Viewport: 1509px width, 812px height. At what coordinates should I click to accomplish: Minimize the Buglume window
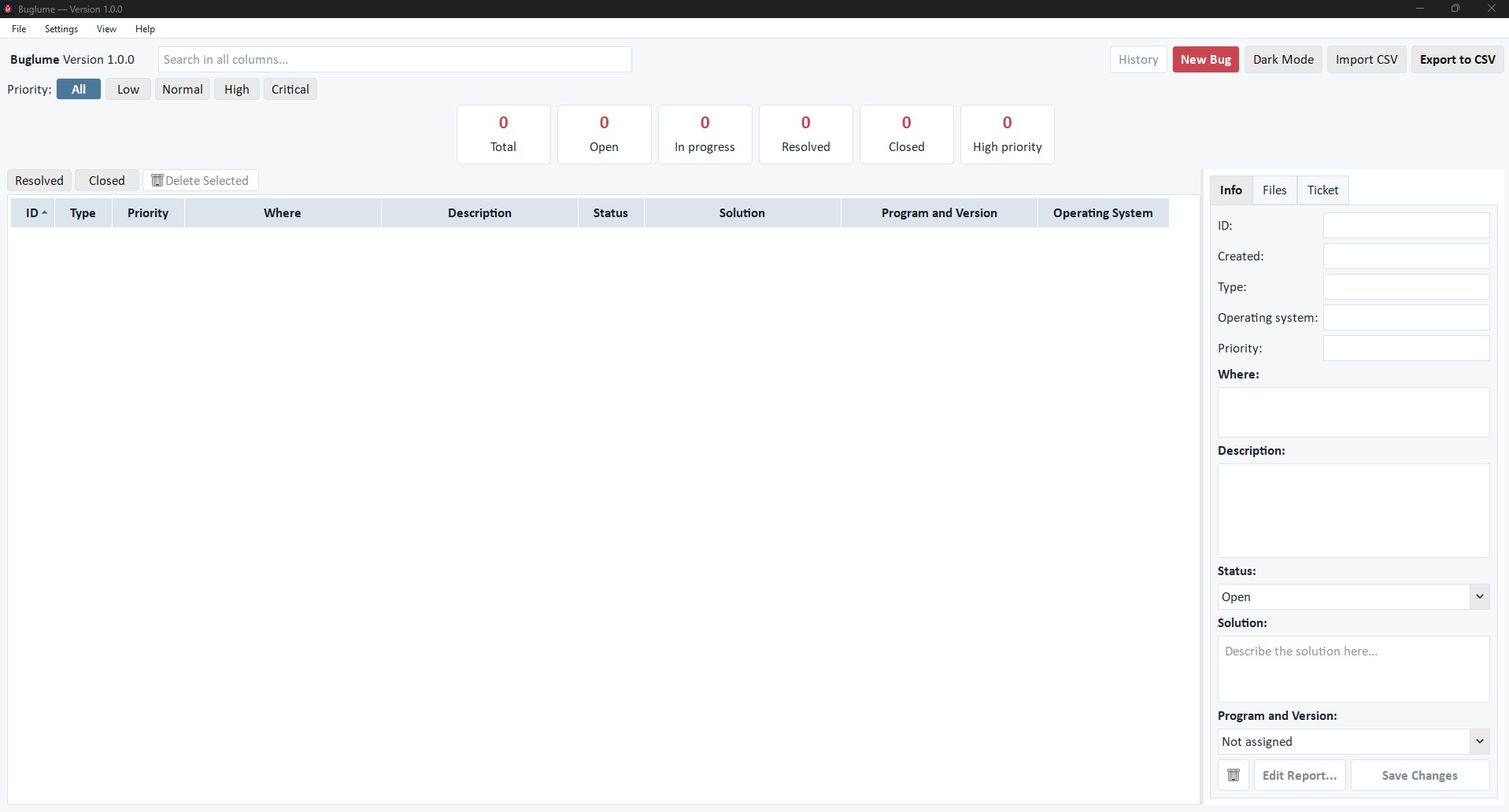(x=1420, y=9)
